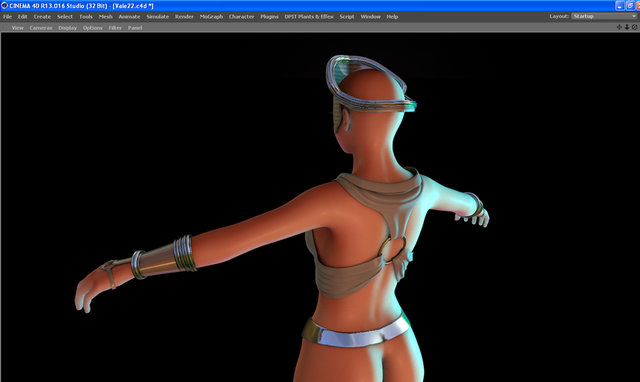
Task: Open the Simulate menu
Action: (x=158, y=17)
